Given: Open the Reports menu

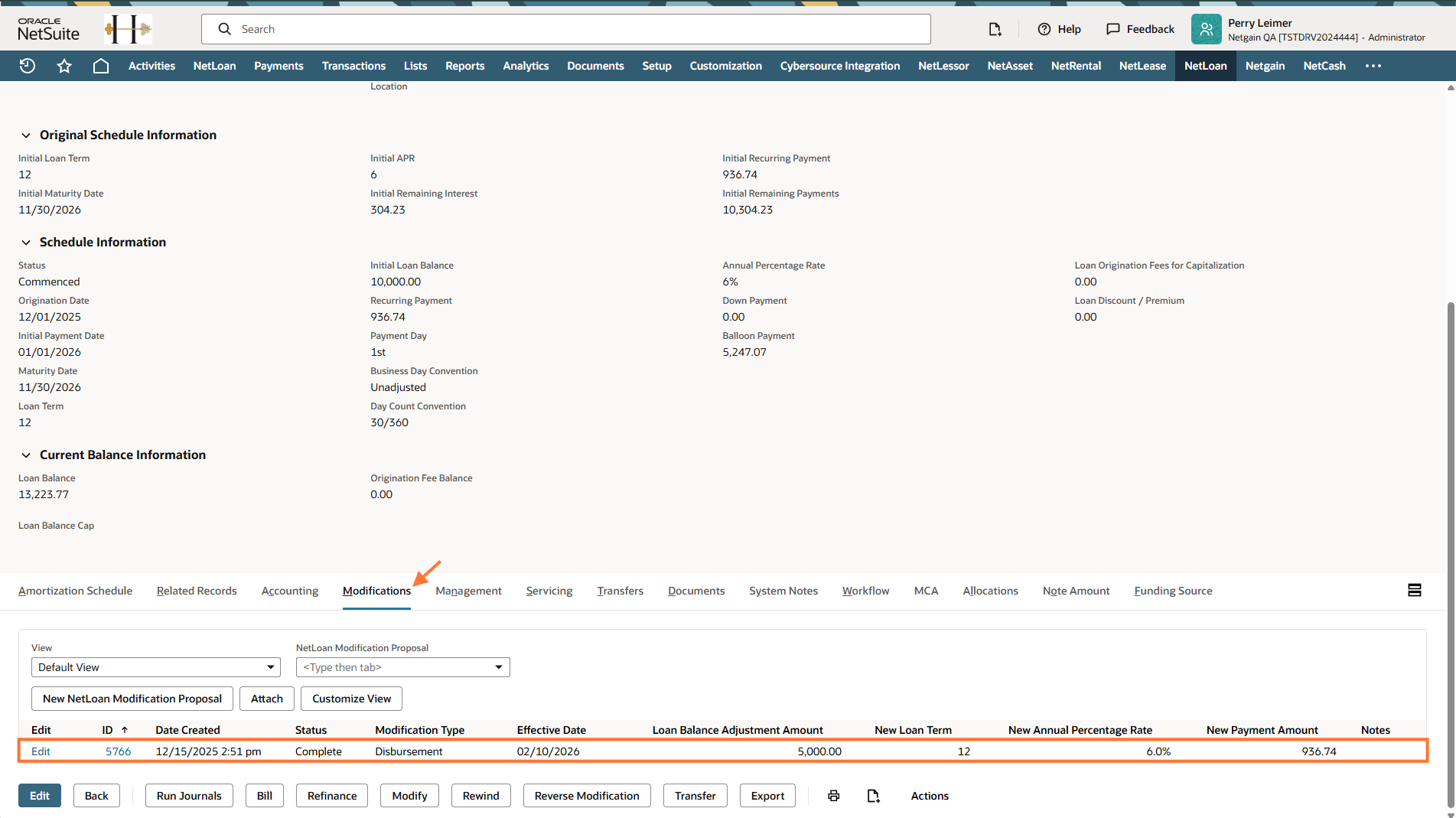Looking at the screenshot, I should [x=464, y=66].
